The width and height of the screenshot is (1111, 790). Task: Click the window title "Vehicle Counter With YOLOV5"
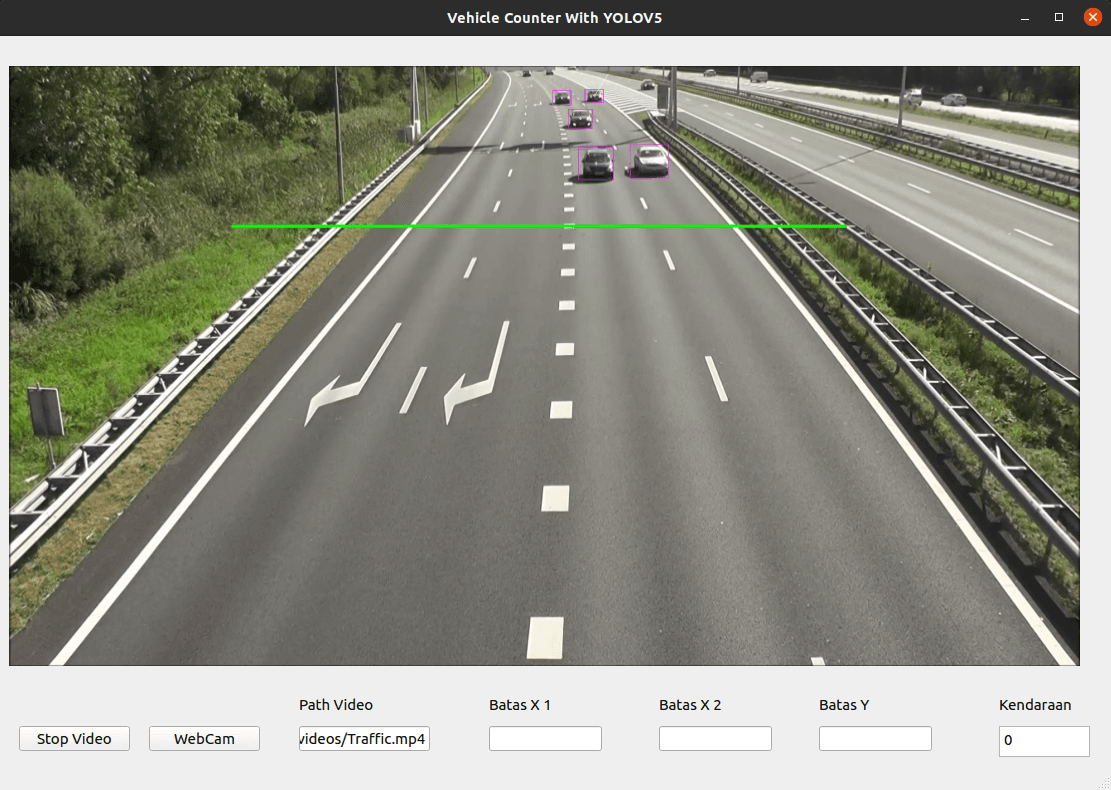point(555,18)
